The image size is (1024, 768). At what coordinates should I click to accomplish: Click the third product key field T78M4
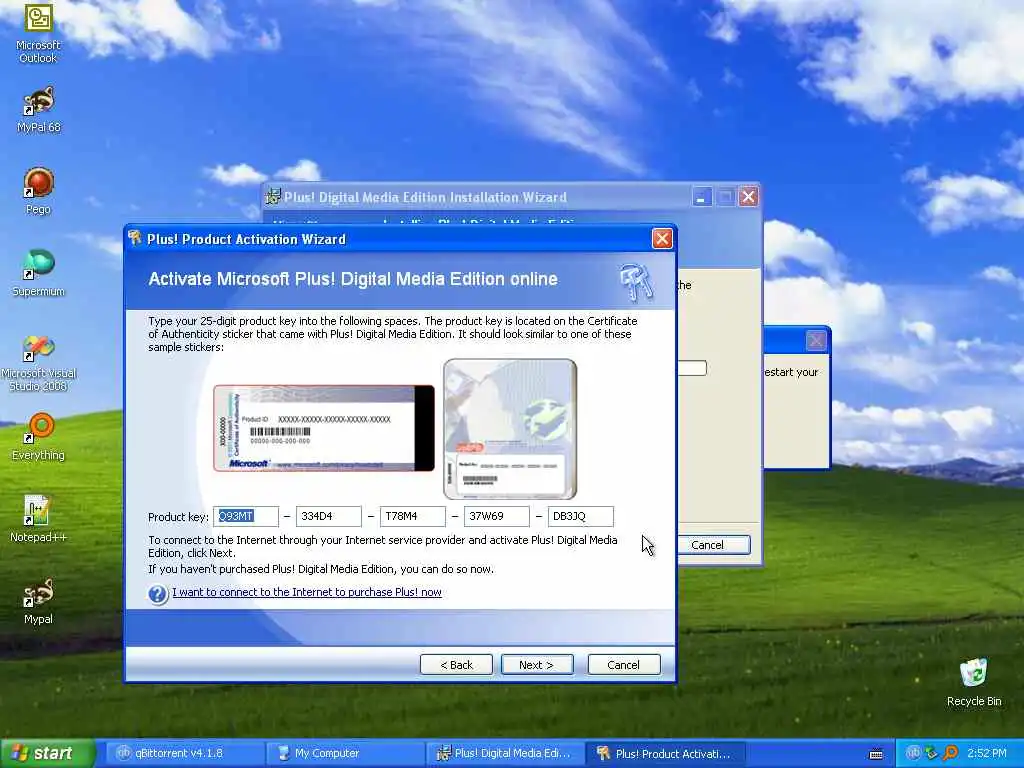click(413, 516)
